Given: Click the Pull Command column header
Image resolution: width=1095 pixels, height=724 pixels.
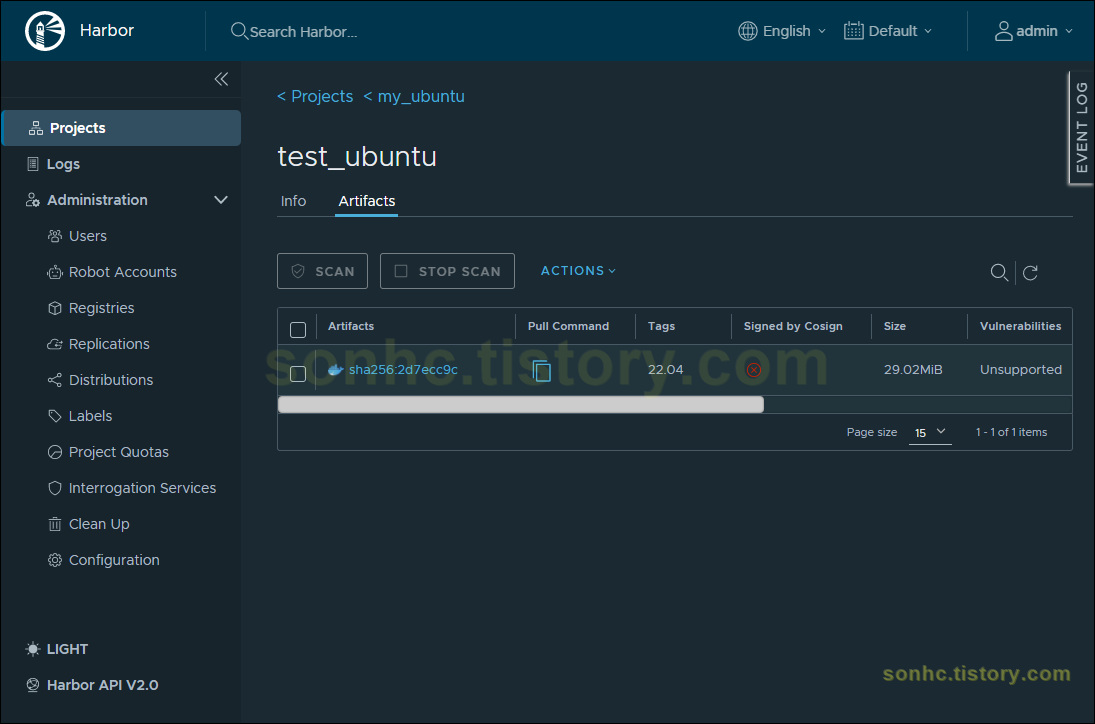Looking at the screenshot, I should pyautogui.click(x=568, y=326).
